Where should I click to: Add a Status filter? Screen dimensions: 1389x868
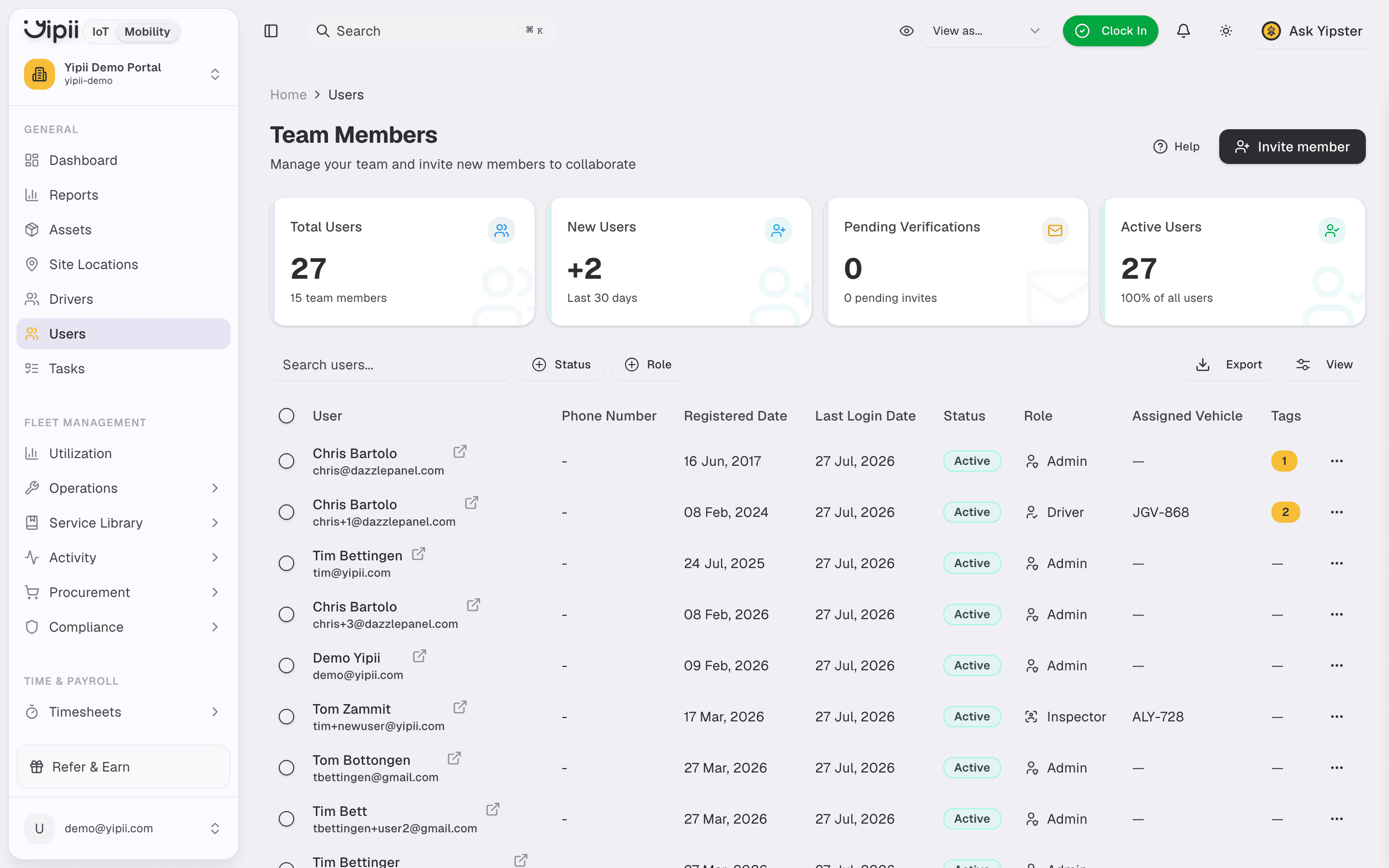561,365
